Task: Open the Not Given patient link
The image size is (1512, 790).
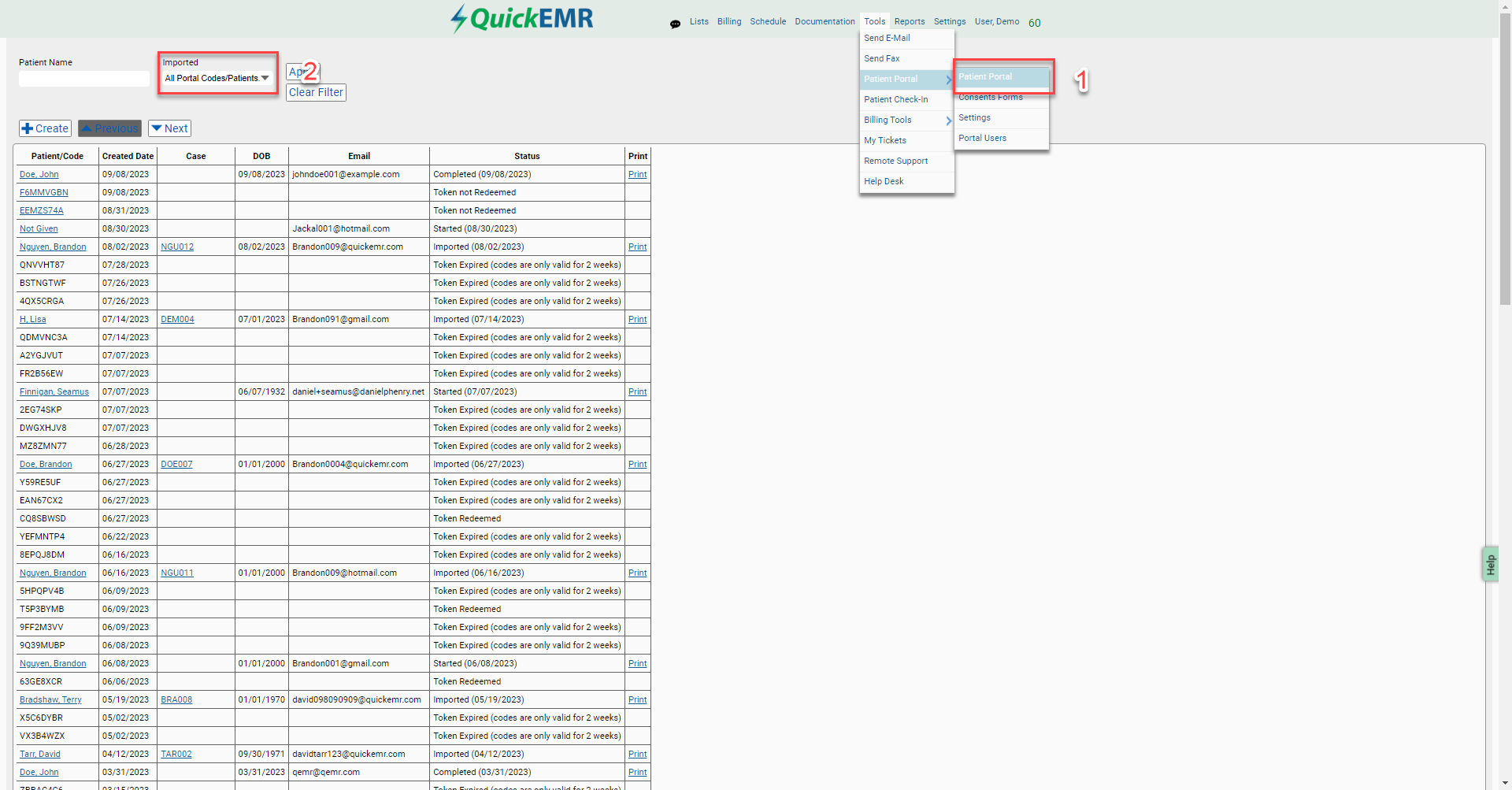Action: (39, 228)
